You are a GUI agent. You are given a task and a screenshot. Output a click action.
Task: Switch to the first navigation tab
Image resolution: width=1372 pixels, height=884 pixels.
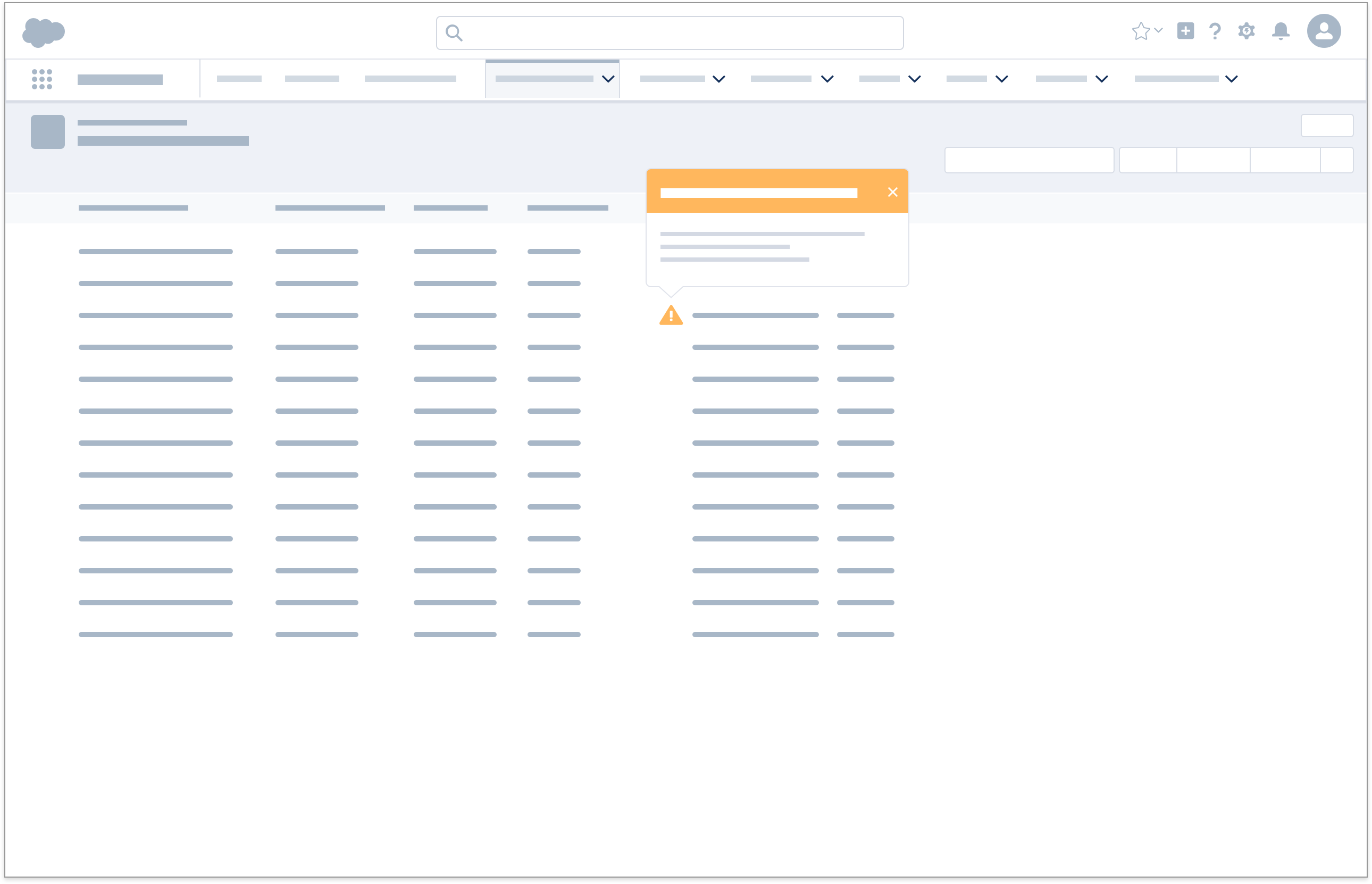coord(239,79)
